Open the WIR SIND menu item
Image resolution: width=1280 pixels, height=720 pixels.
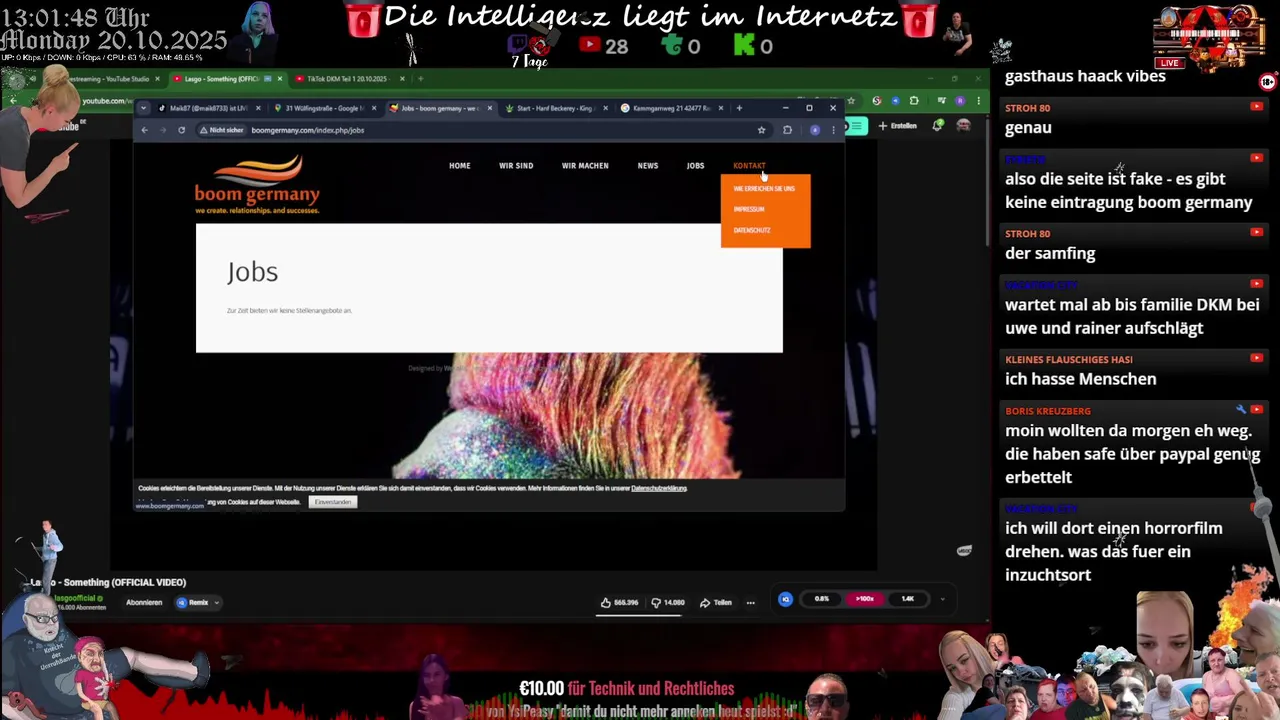point(516,166)
